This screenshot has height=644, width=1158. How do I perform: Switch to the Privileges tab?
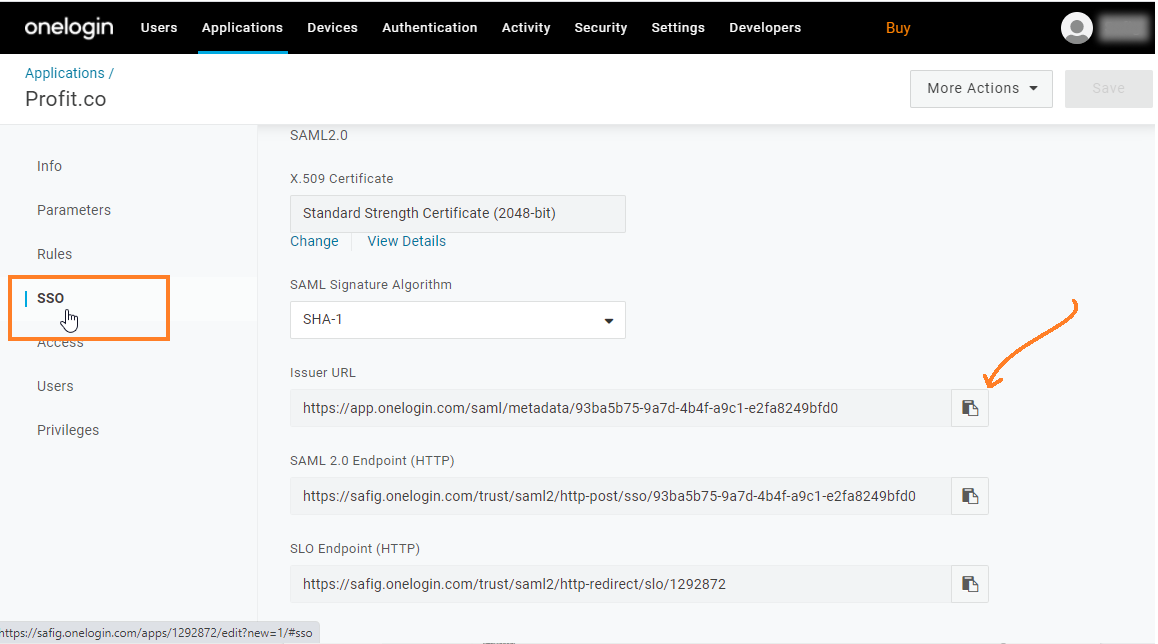(x=68, y=431)
